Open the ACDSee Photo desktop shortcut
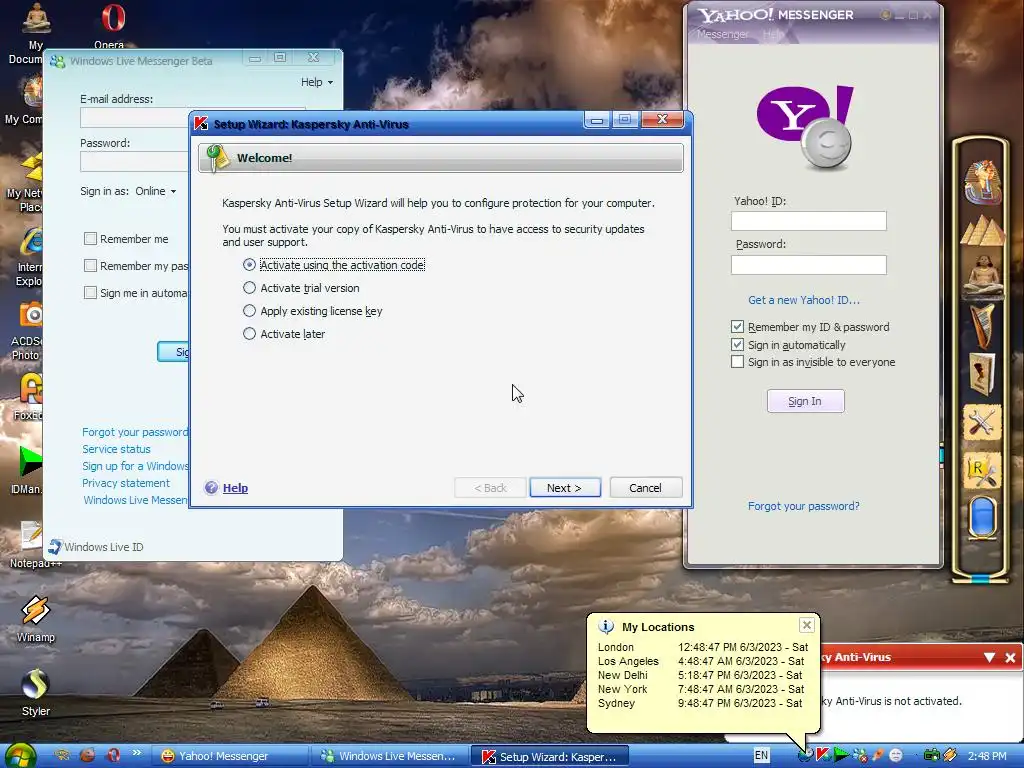This screenshot has height=768, width=1024. (x=26, y=331)
